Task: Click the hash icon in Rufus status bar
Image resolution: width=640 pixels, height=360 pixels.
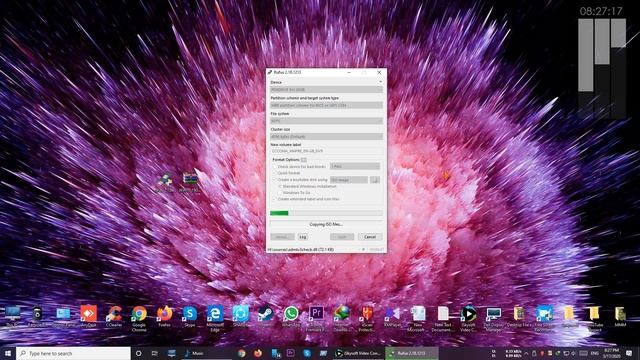Action: pyautogui.click(x=363, y=249)
